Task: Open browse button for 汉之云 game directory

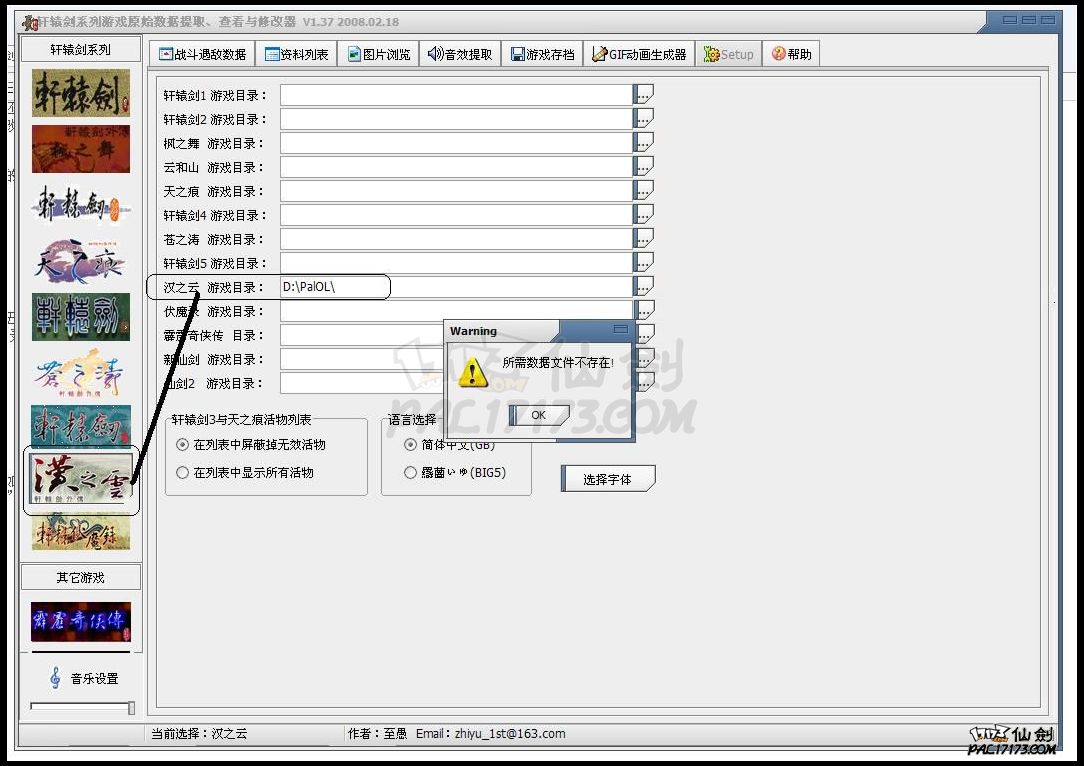Action: coord(644,287)
